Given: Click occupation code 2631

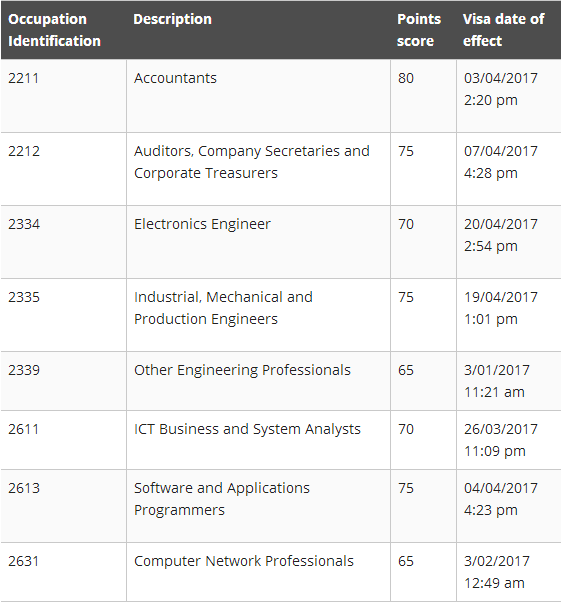Looking at the screenshot, I should [24, 561].
